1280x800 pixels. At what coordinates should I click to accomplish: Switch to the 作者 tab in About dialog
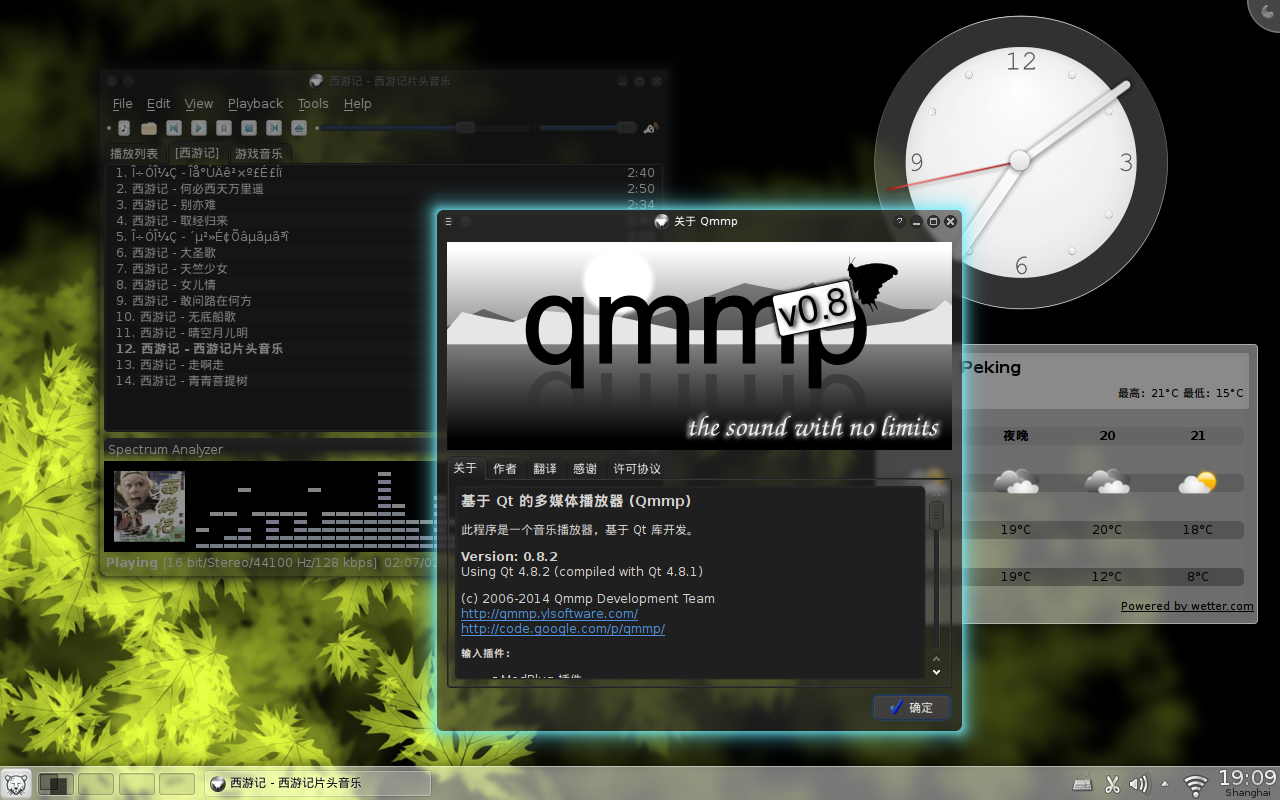pyautogui.click(x=505, y=469)
